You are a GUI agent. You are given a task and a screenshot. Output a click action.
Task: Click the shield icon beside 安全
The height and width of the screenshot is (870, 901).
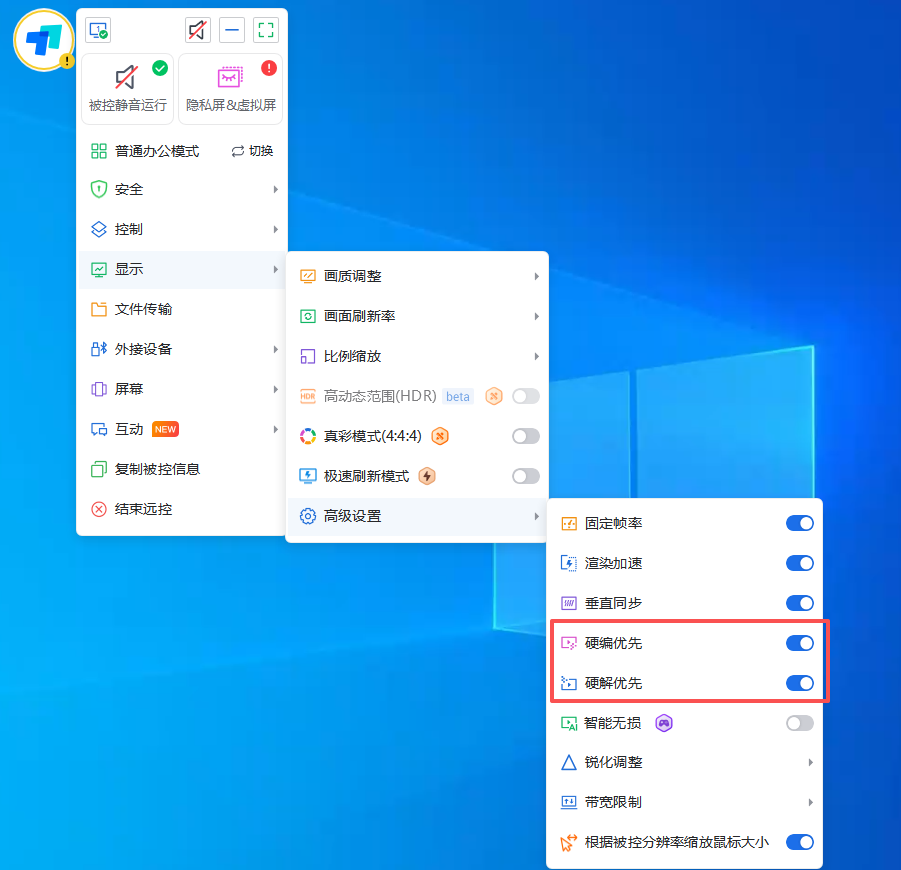pyautogui.click(x=99, y=189)
